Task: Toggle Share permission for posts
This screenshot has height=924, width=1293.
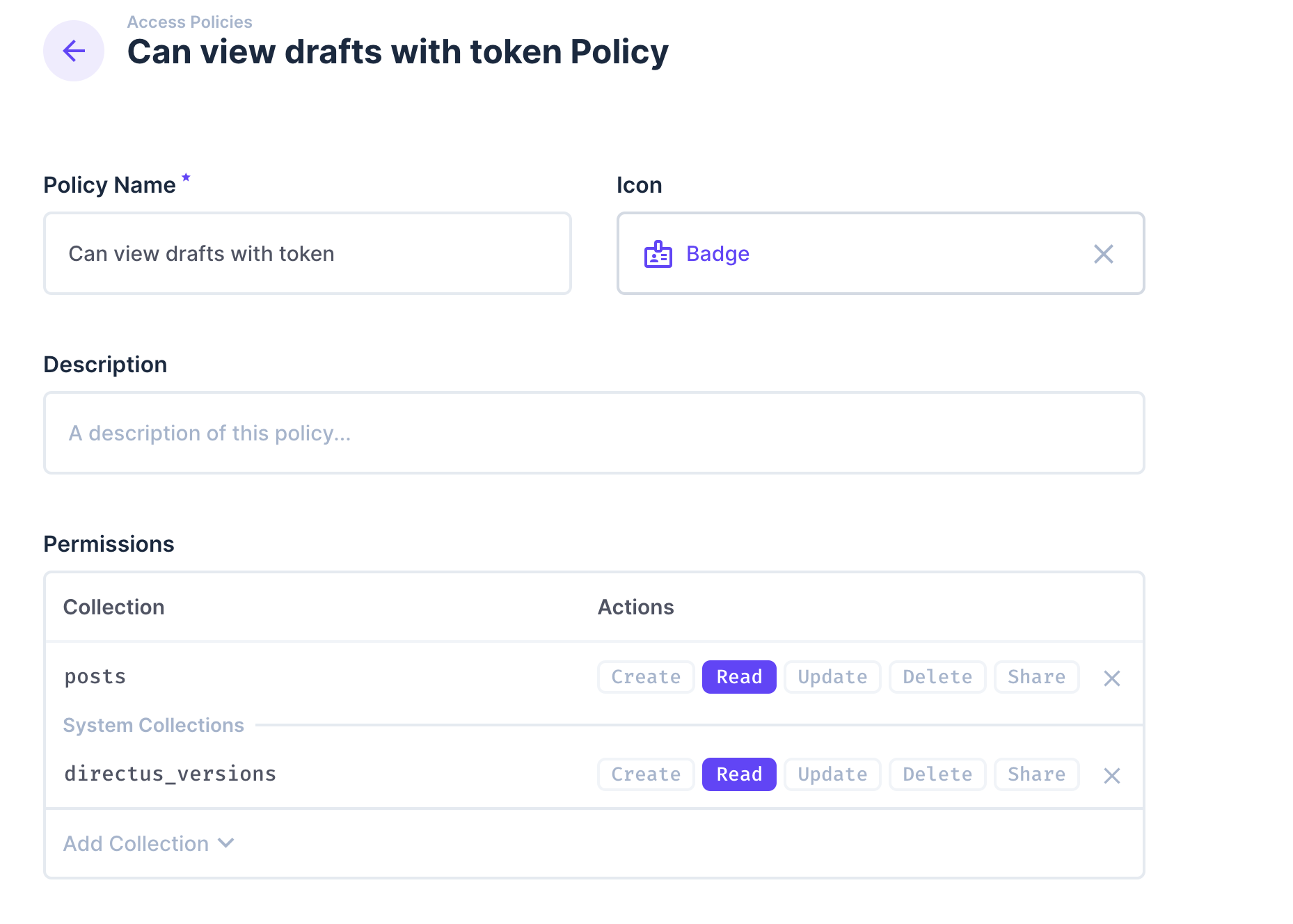Action: tap(1036, 676)
